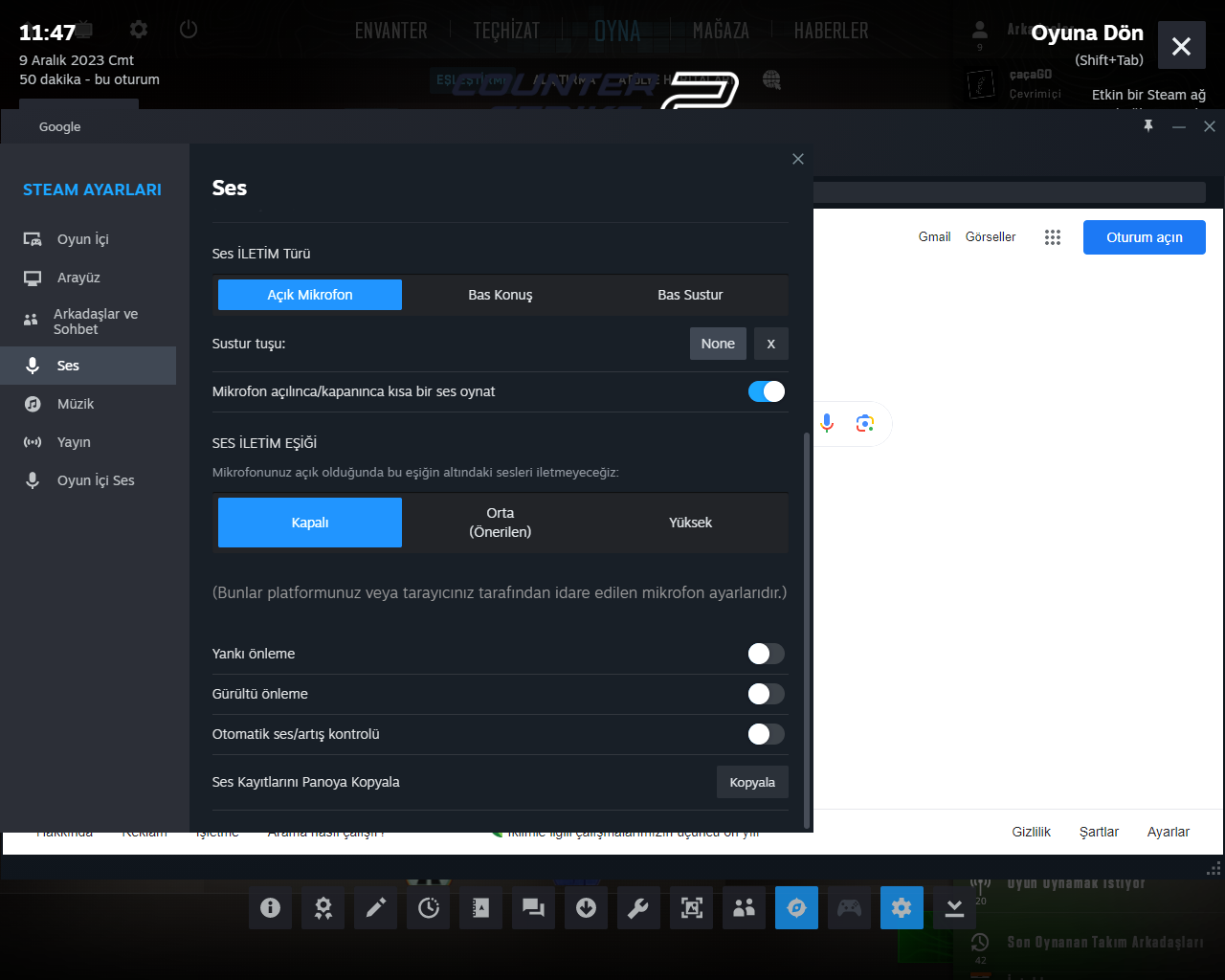Click the globe icon near Counter-Strike logo
This screenshot has width=1225, height=980.
(771, 79)
